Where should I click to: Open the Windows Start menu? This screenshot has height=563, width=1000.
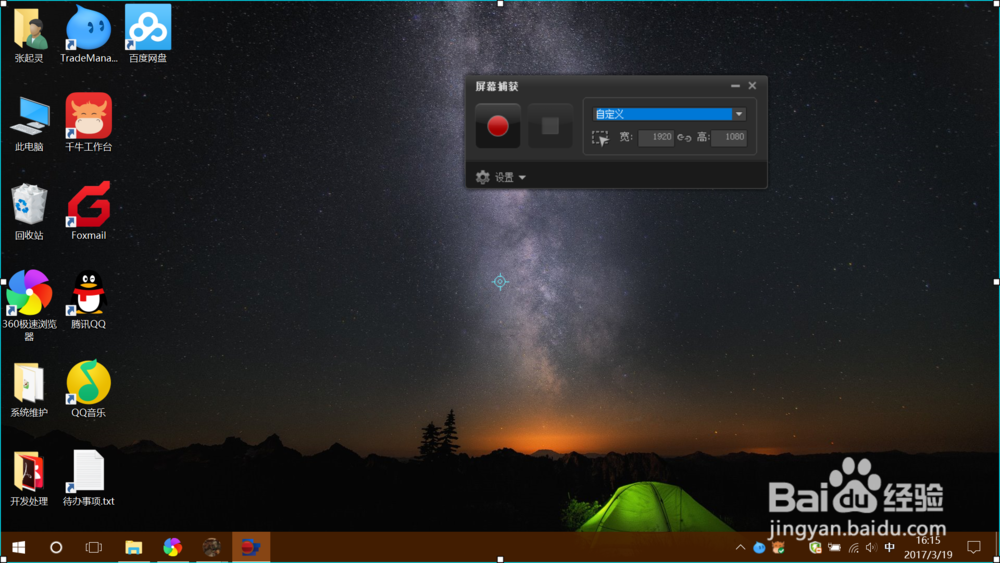18,547
